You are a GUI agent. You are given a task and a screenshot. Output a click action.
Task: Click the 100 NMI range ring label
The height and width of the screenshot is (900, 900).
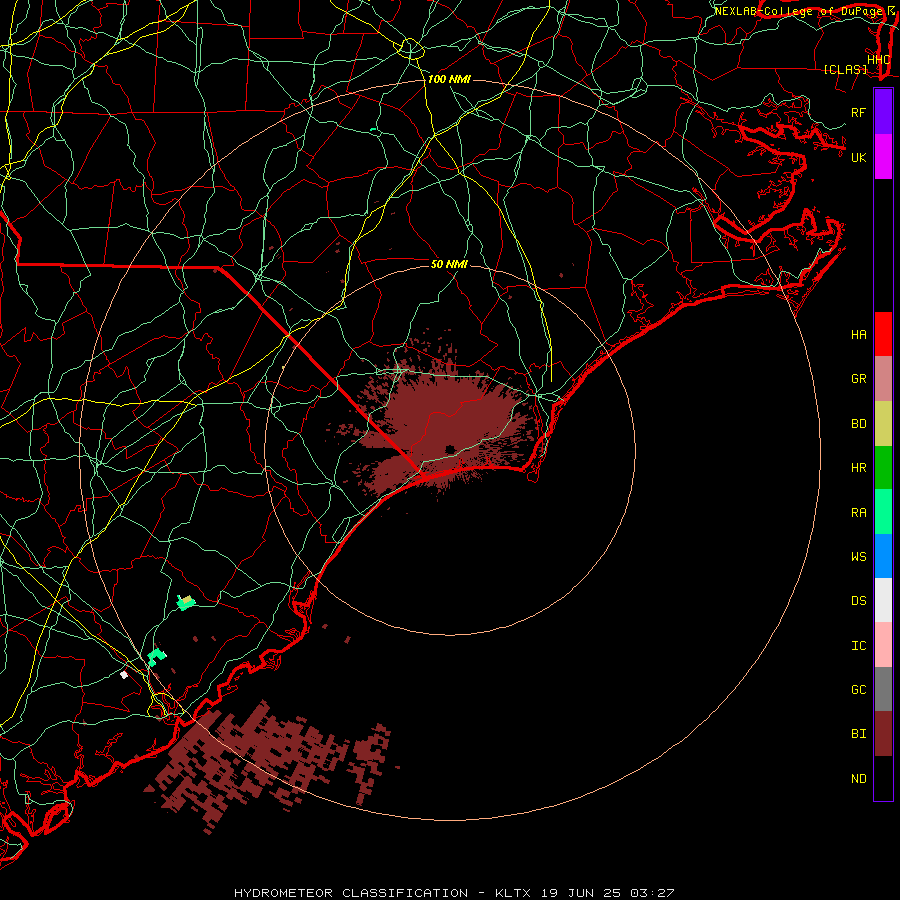click(x=449, y=79)
